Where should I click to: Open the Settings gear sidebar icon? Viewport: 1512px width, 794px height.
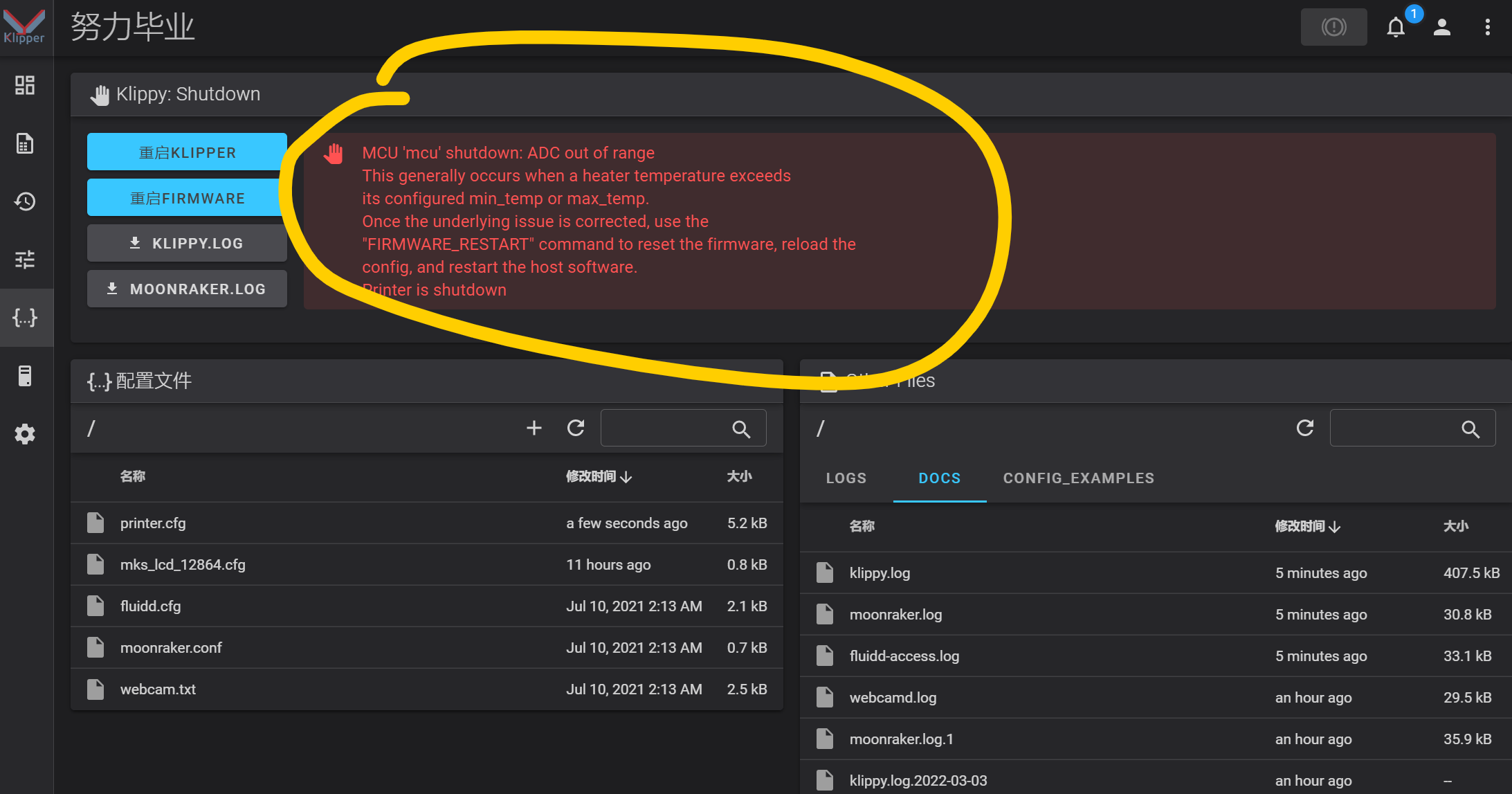[x=25, y=434]
